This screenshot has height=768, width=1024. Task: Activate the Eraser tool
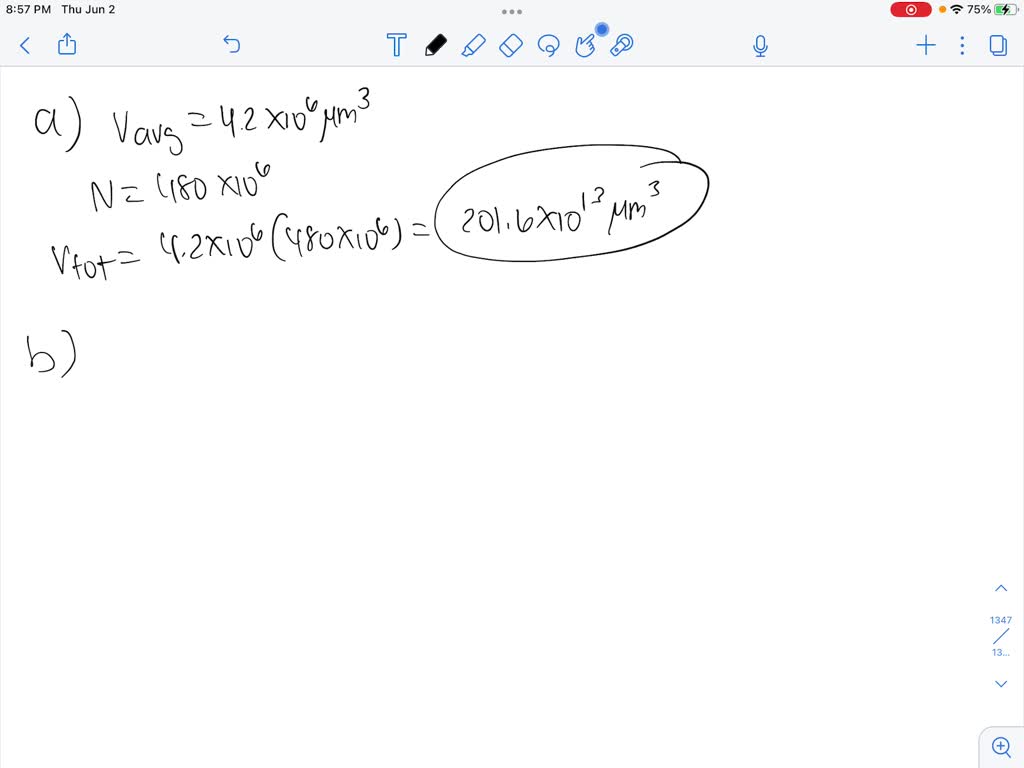tap(511, 45)
